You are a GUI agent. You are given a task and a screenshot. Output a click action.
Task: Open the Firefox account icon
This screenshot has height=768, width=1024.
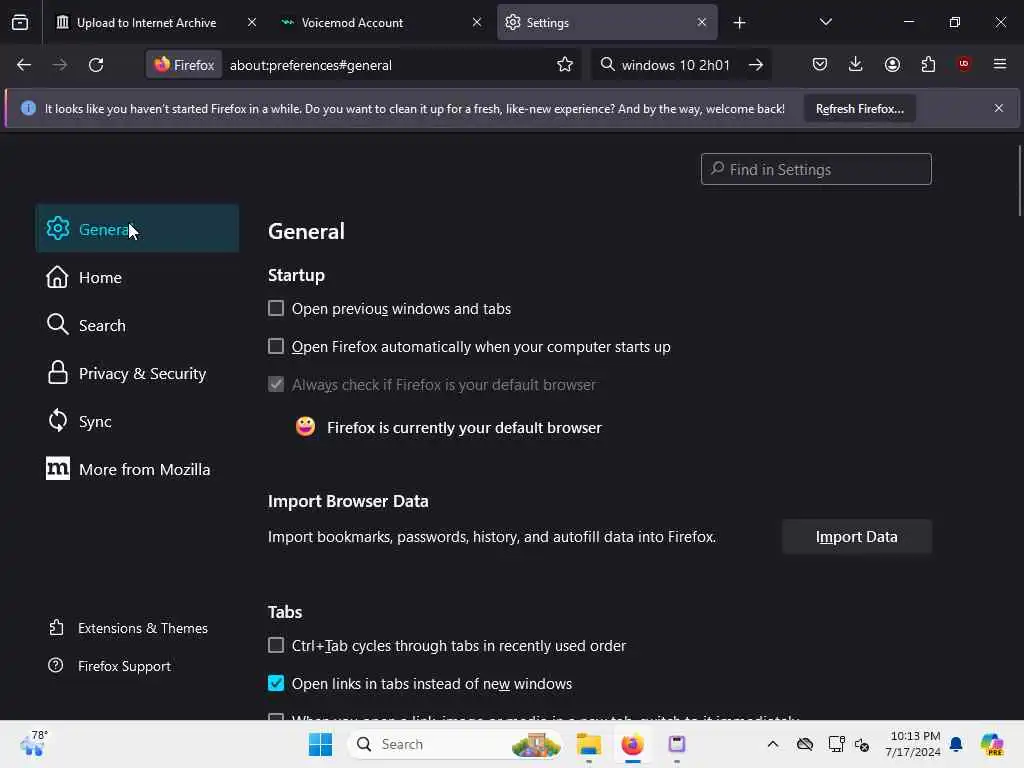click(x=892, y=64)
